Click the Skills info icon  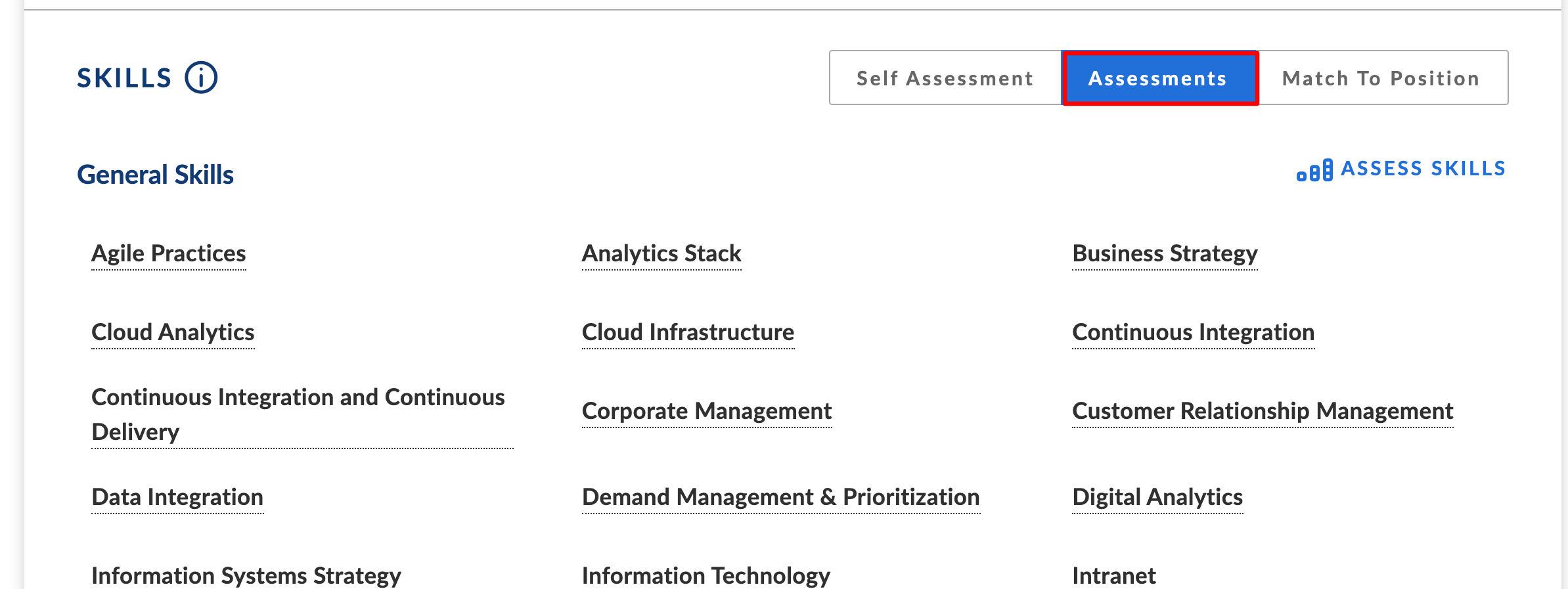201,78
